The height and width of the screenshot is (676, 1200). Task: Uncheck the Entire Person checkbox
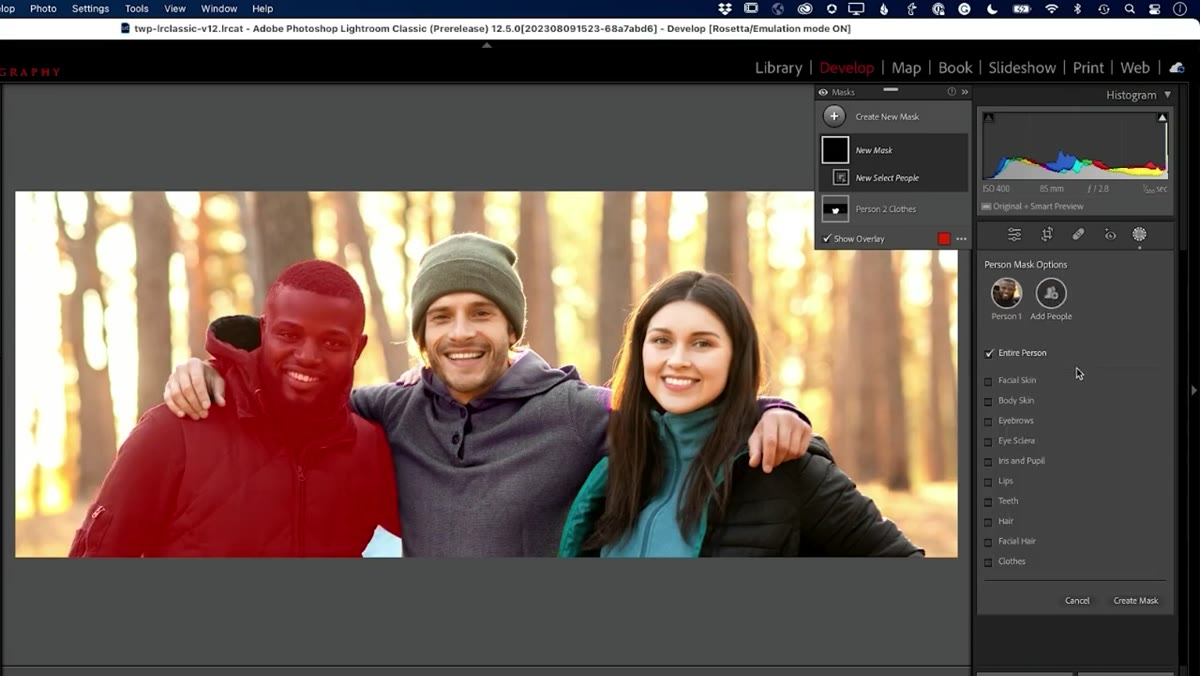pyautogui.click(x=990, y=353)
